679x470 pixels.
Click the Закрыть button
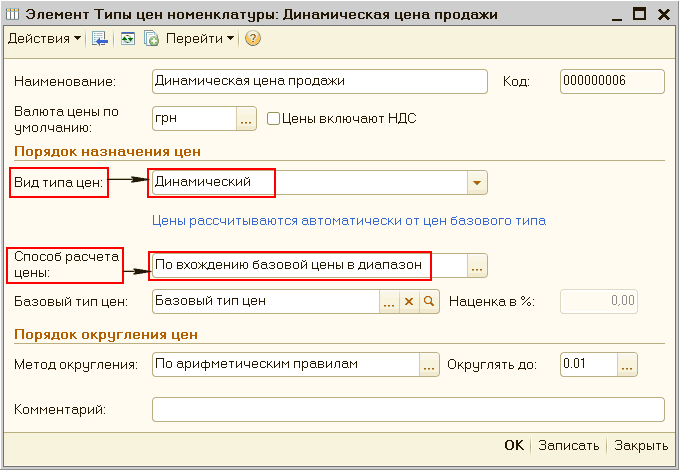(641, 446)
